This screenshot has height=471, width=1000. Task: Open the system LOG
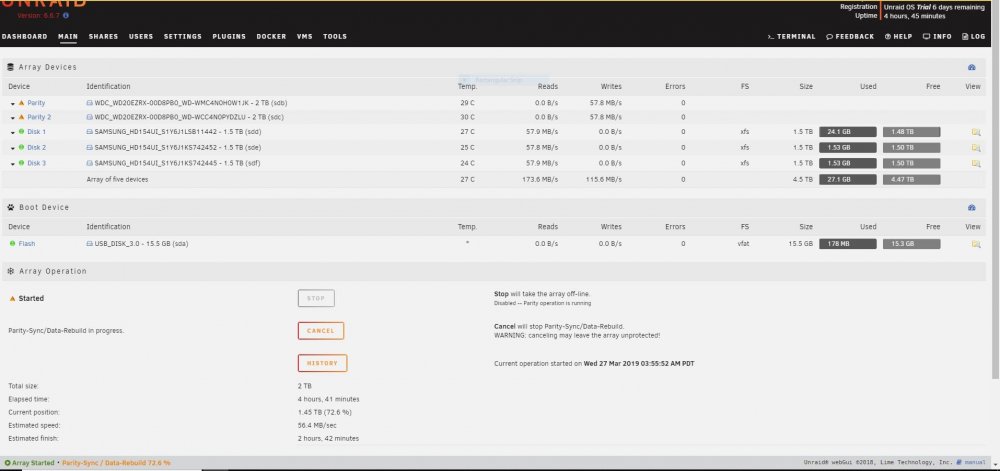click(974, 36)
